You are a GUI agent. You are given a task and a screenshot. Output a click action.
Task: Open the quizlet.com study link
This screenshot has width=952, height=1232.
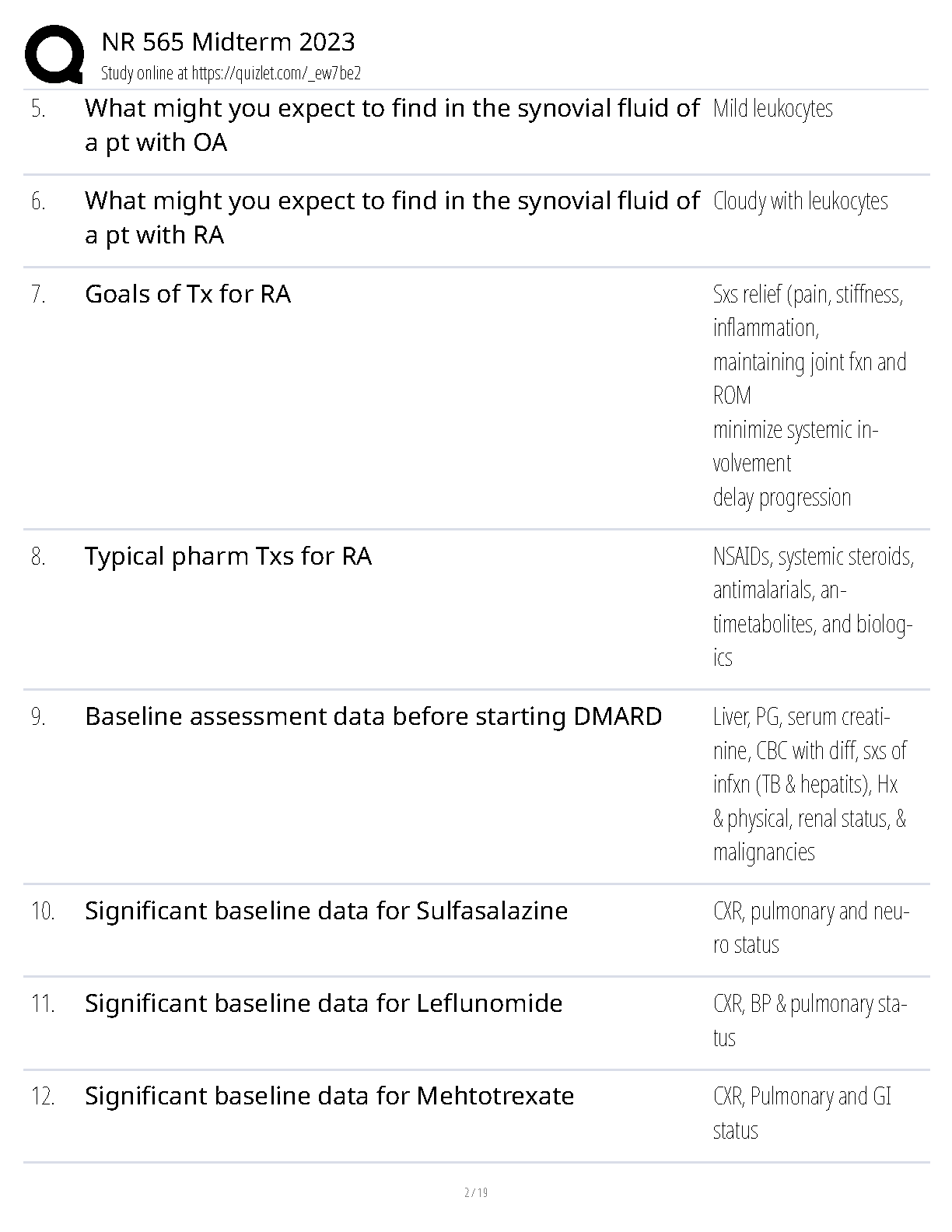275,73
